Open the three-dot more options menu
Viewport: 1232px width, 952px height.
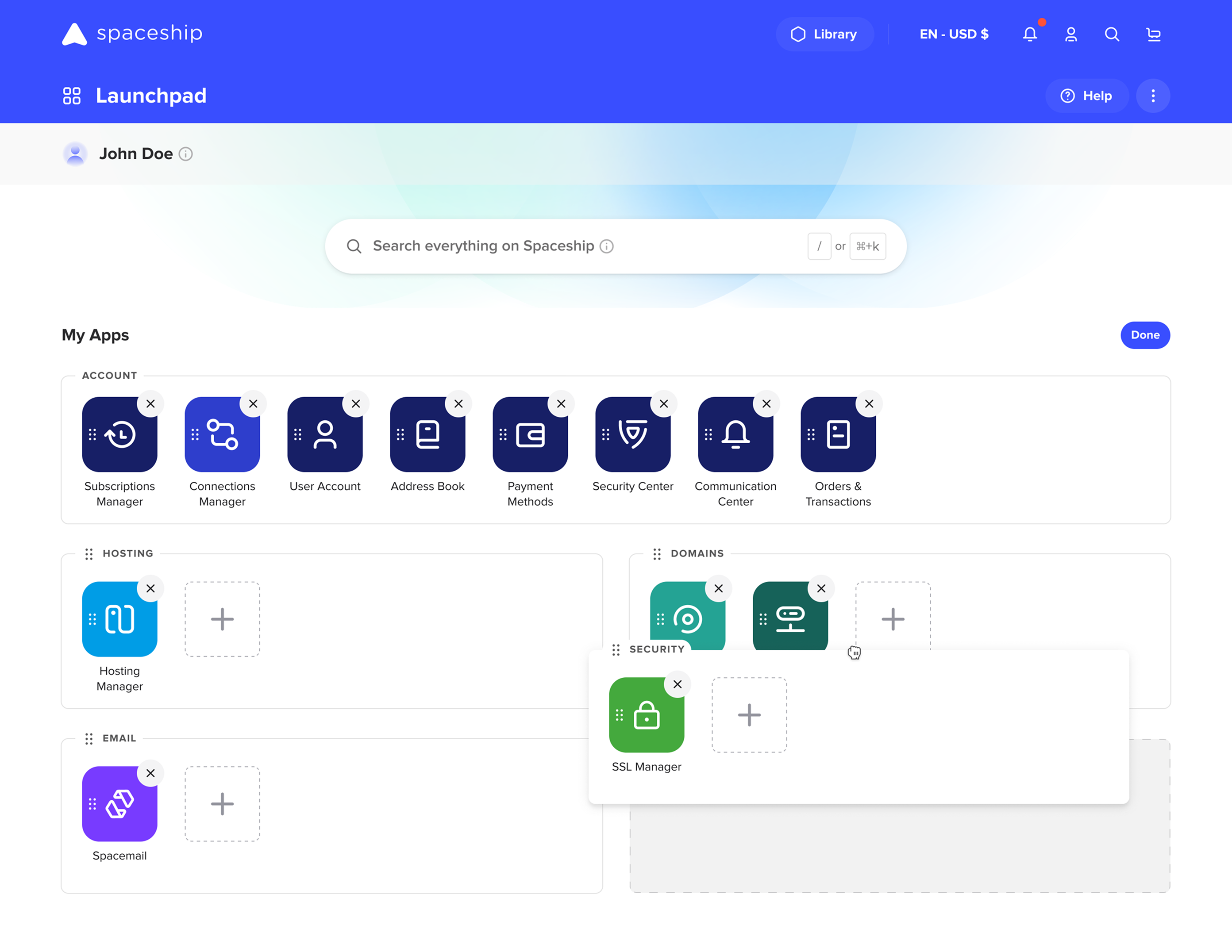1152,96
